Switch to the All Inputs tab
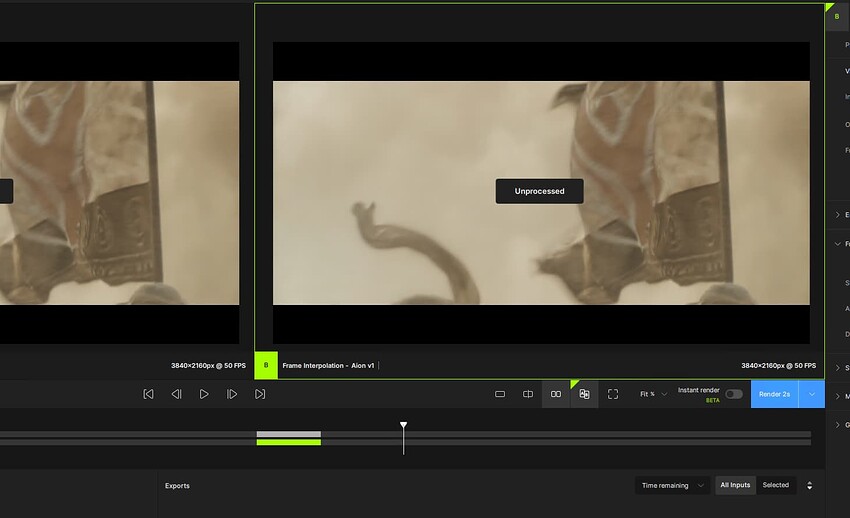Image resolution: width=850 pixels, height=518 pixels. (735, 485)
